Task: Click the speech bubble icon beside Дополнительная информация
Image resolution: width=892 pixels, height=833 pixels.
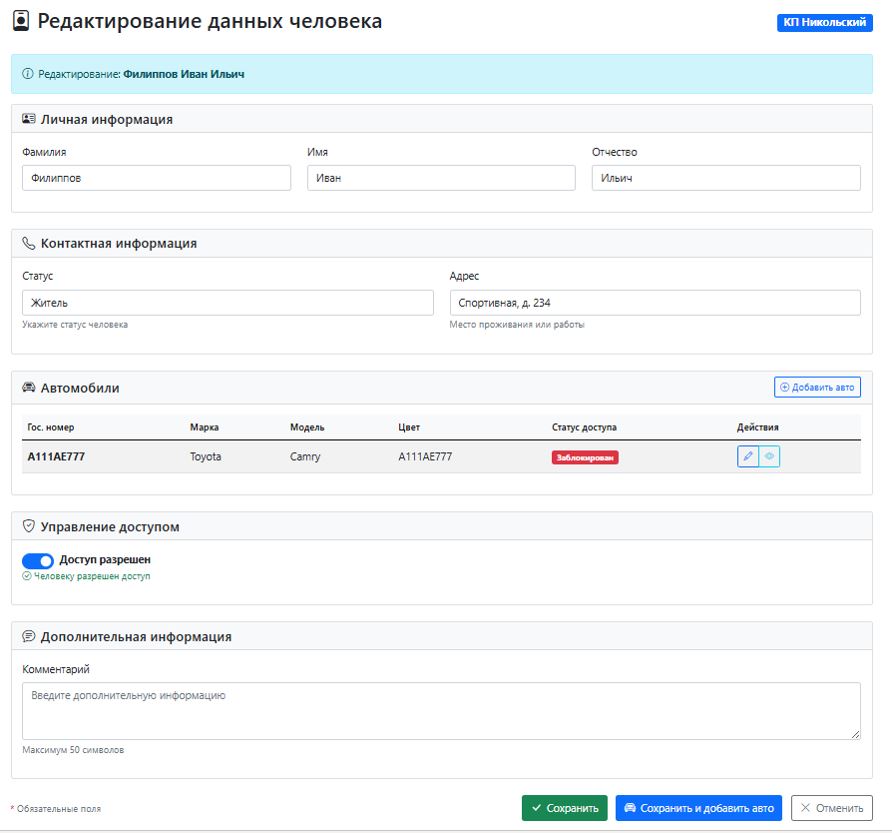Action: (30, 635)
